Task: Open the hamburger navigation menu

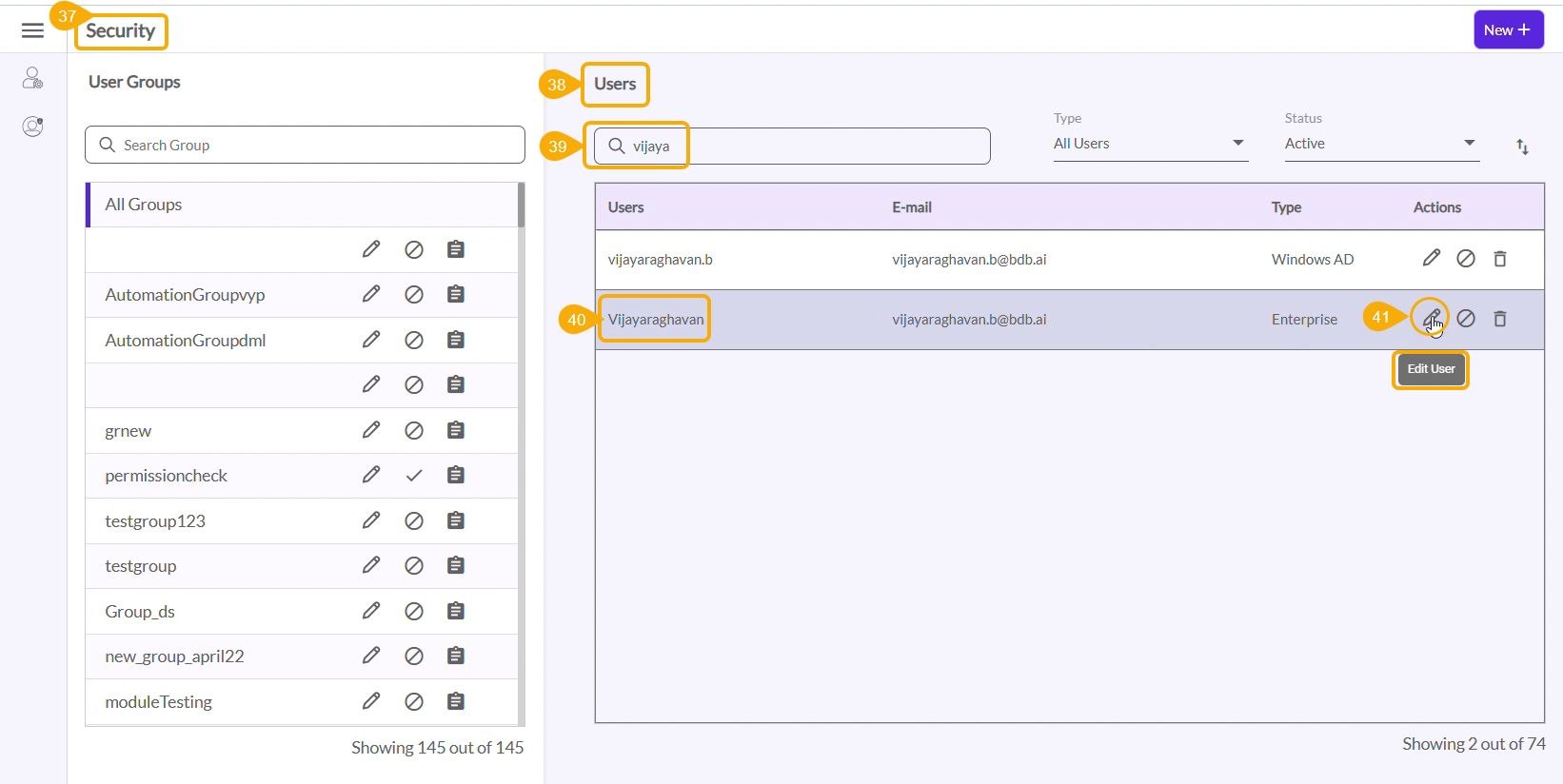Action: 32,30
